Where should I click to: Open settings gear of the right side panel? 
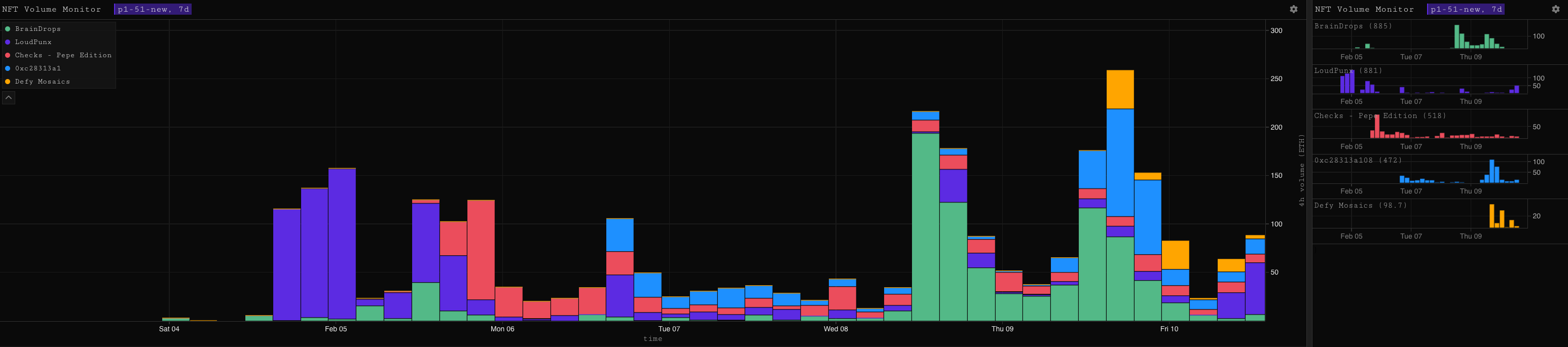[x=1555, y=9]
